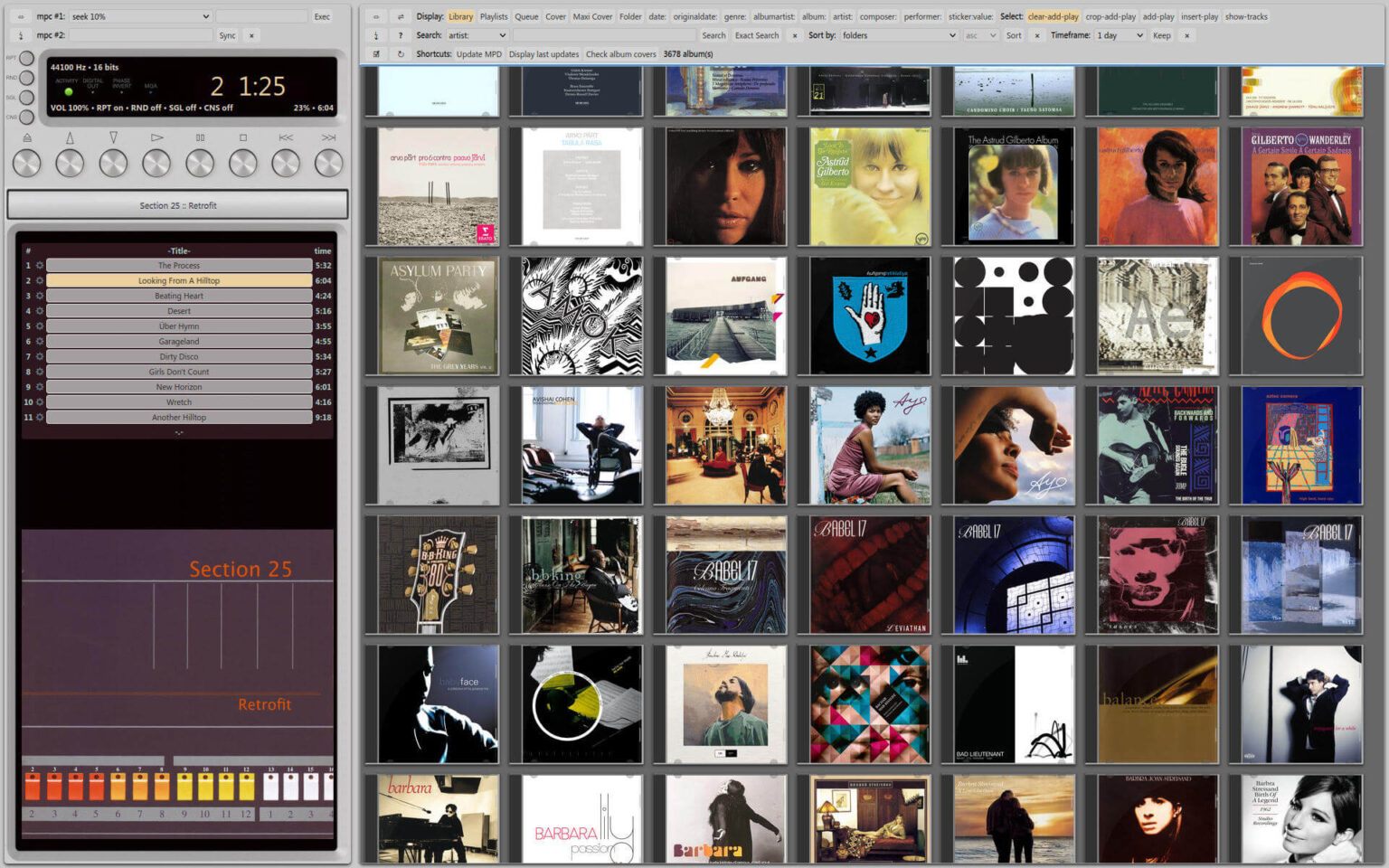Screen dimensions: 1389x868
Task: Open the Asylum Party album cover
Action: tap(438, 316)
